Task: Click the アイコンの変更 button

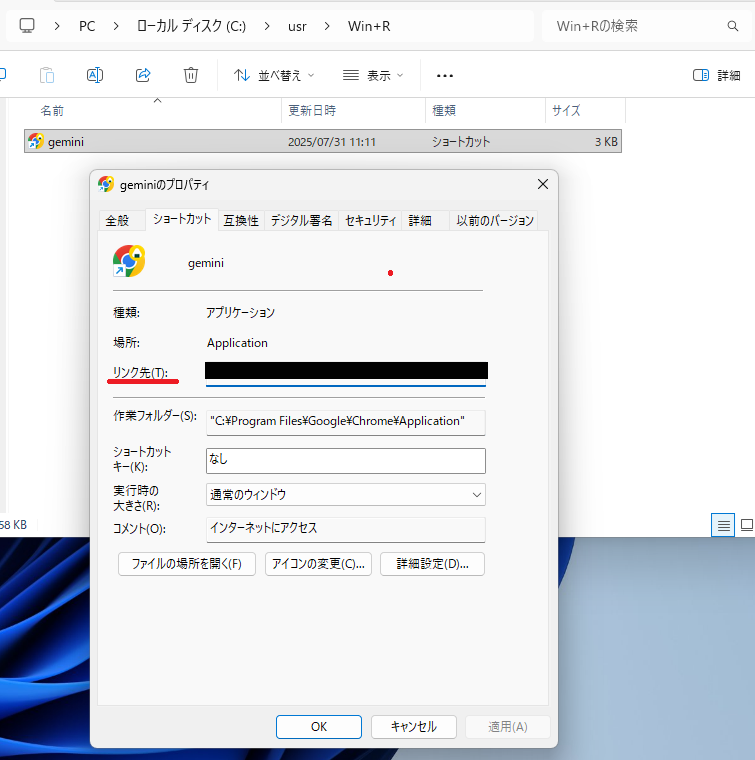Action: (318, 564)
